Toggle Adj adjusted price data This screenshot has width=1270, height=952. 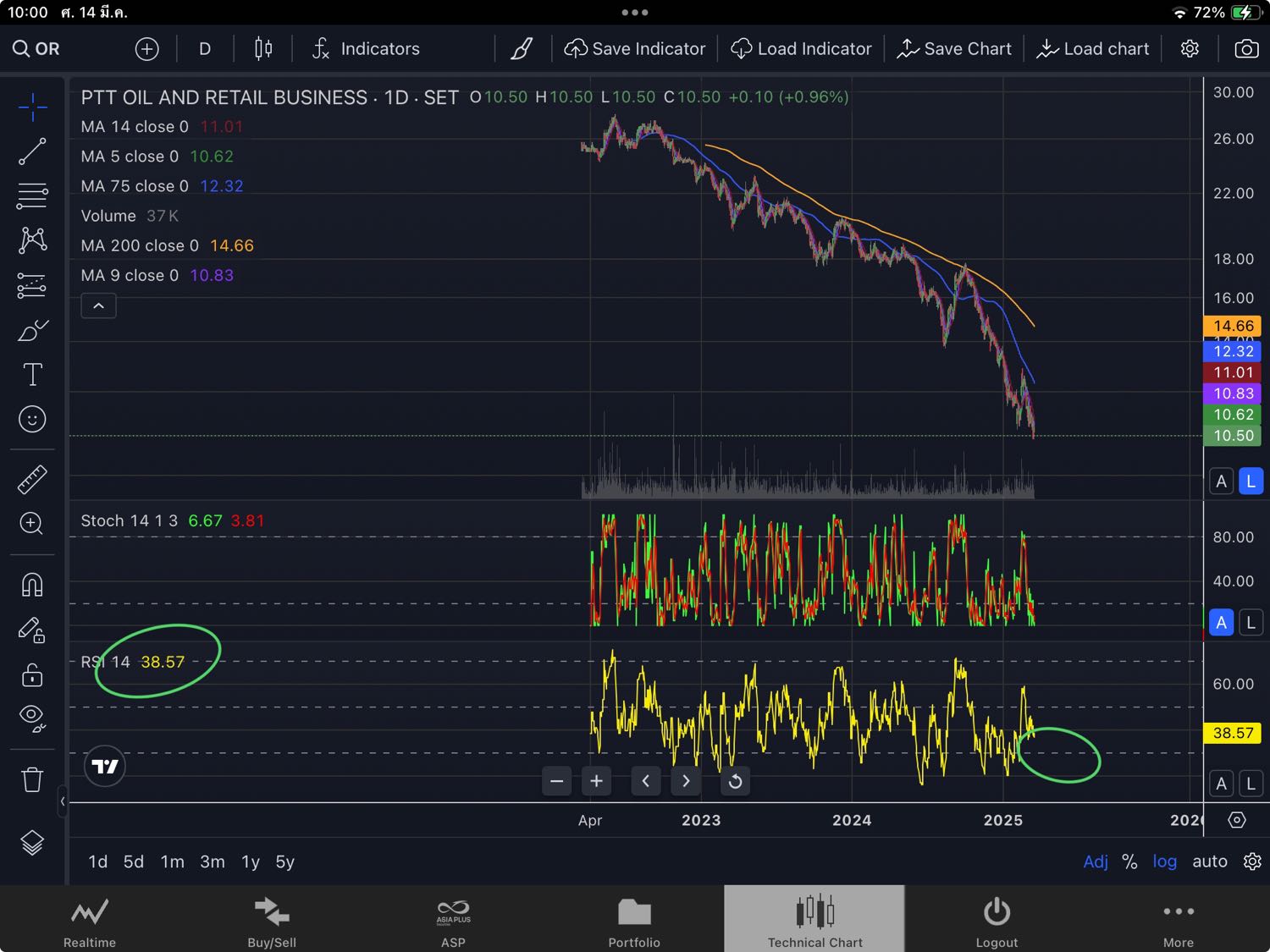[1096, 861]
